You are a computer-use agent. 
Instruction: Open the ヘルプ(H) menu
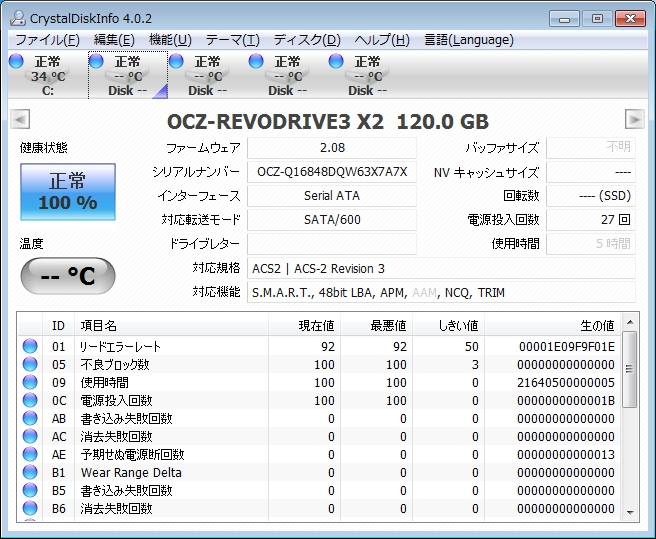tap(382, 40)
